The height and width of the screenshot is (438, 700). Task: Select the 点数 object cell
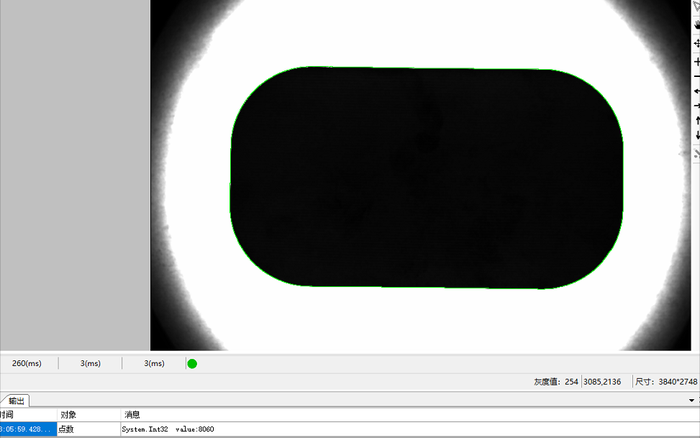88,429
